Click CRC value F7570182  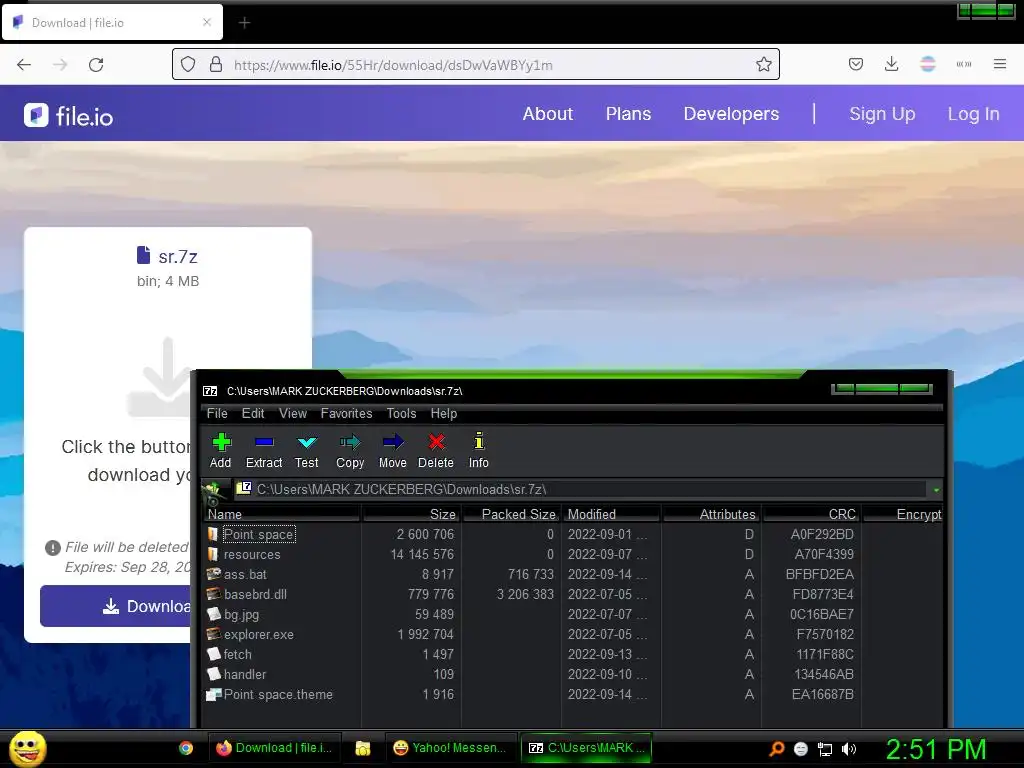[825, 634]
